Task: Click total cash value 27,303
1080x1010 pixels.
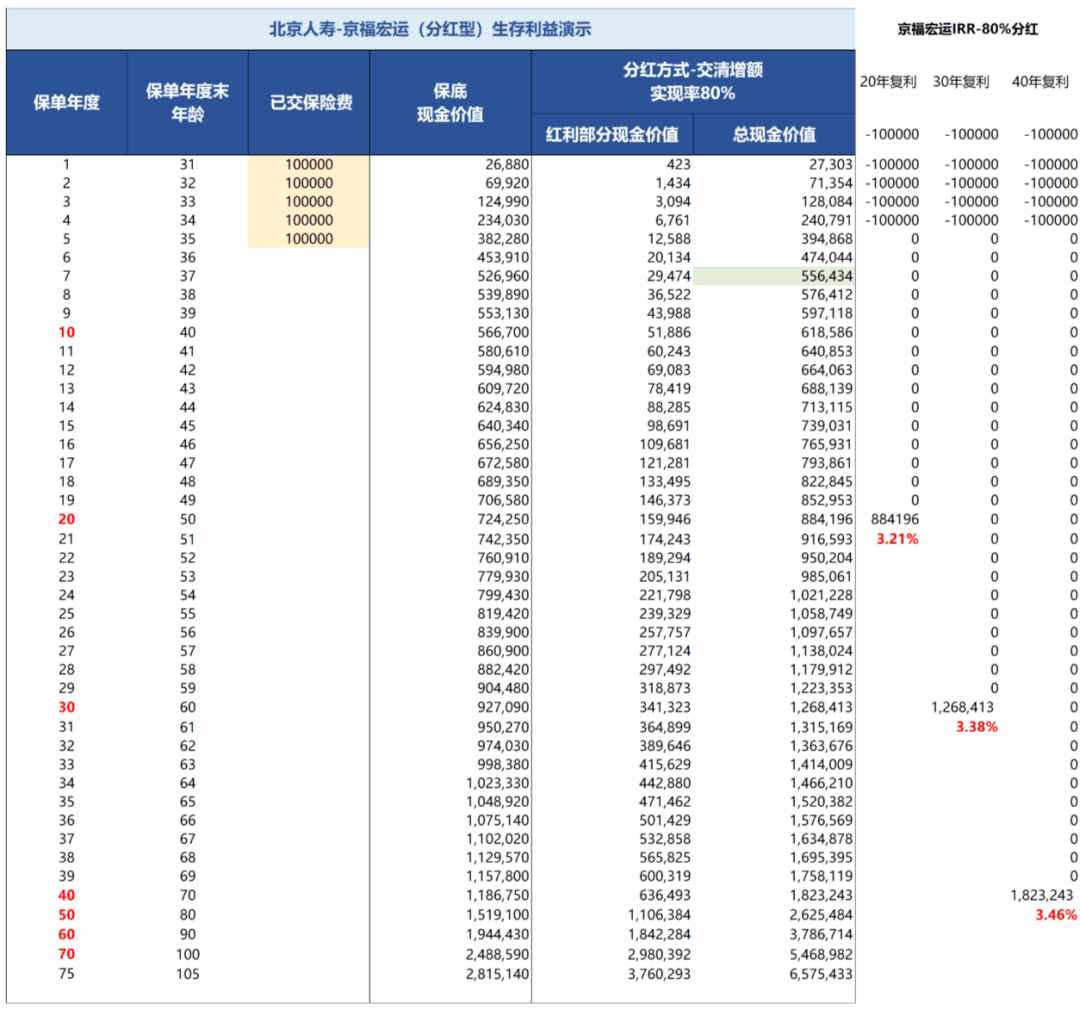Action: 831,165
